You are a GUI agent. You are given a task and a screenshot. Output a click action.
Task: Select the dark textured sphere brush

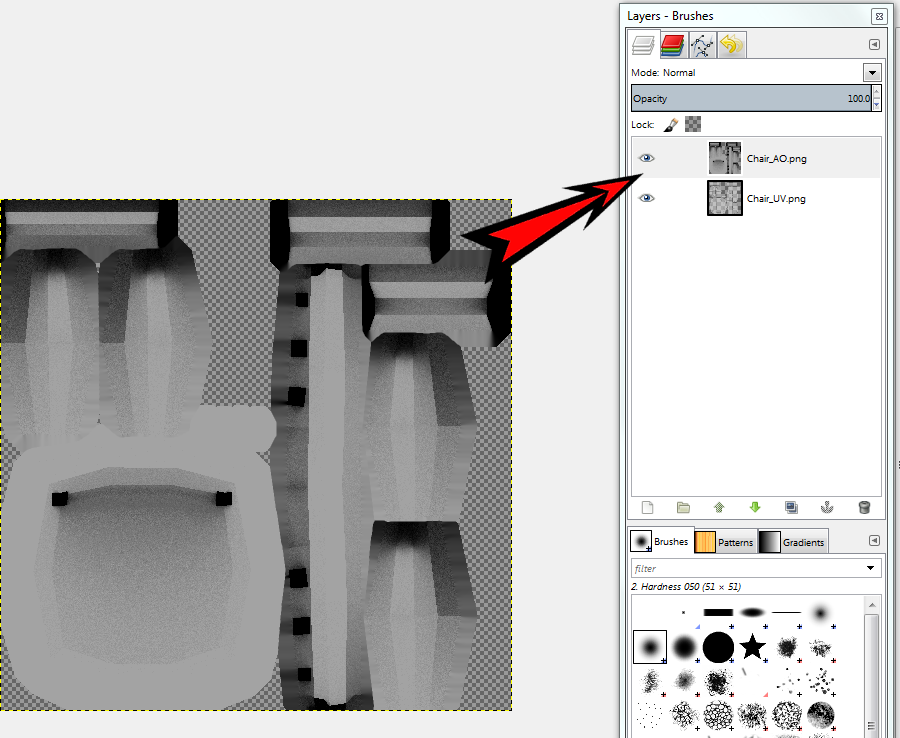pyautogui.click(x=821, y=715)
